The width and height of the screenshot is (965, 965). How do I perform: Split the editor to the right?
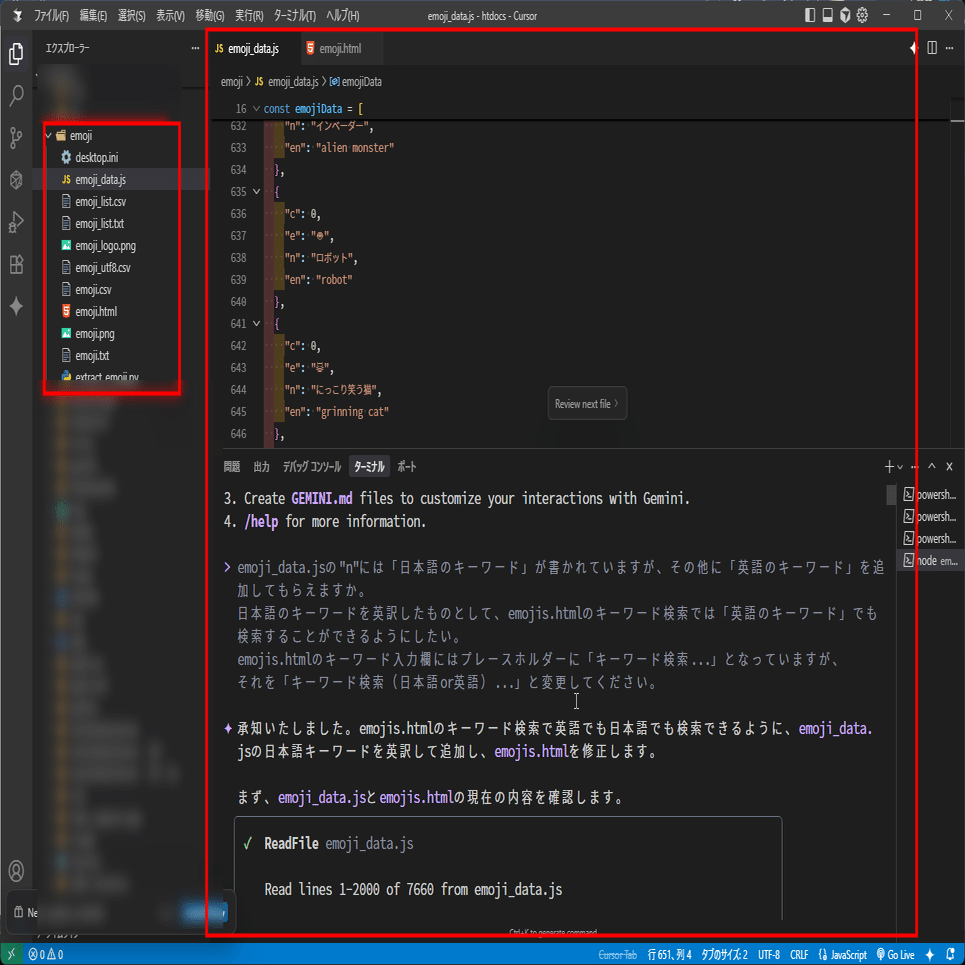tap(932, 48)
